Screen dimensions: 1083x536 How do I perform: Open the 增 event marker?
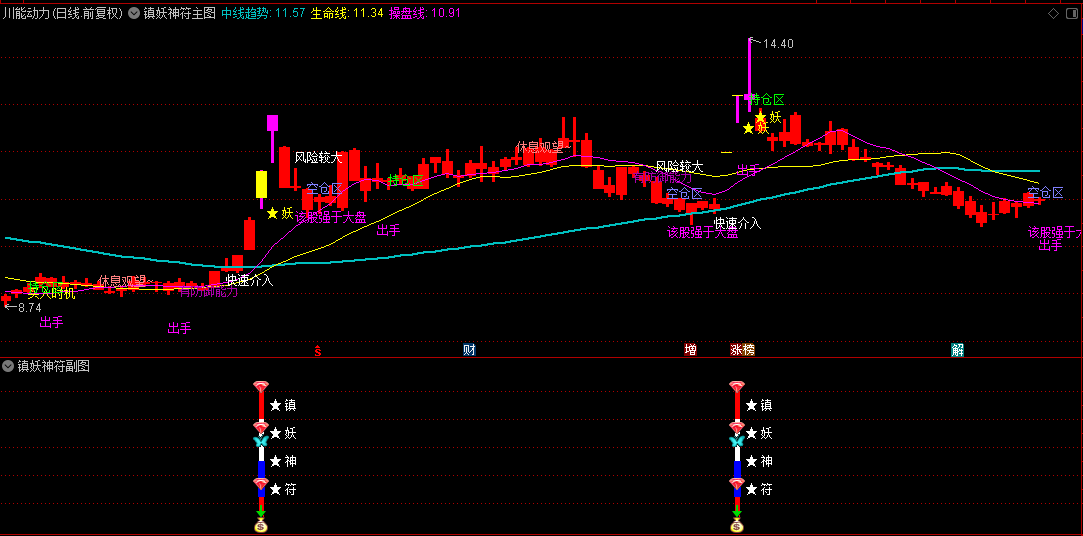[690, 350]
